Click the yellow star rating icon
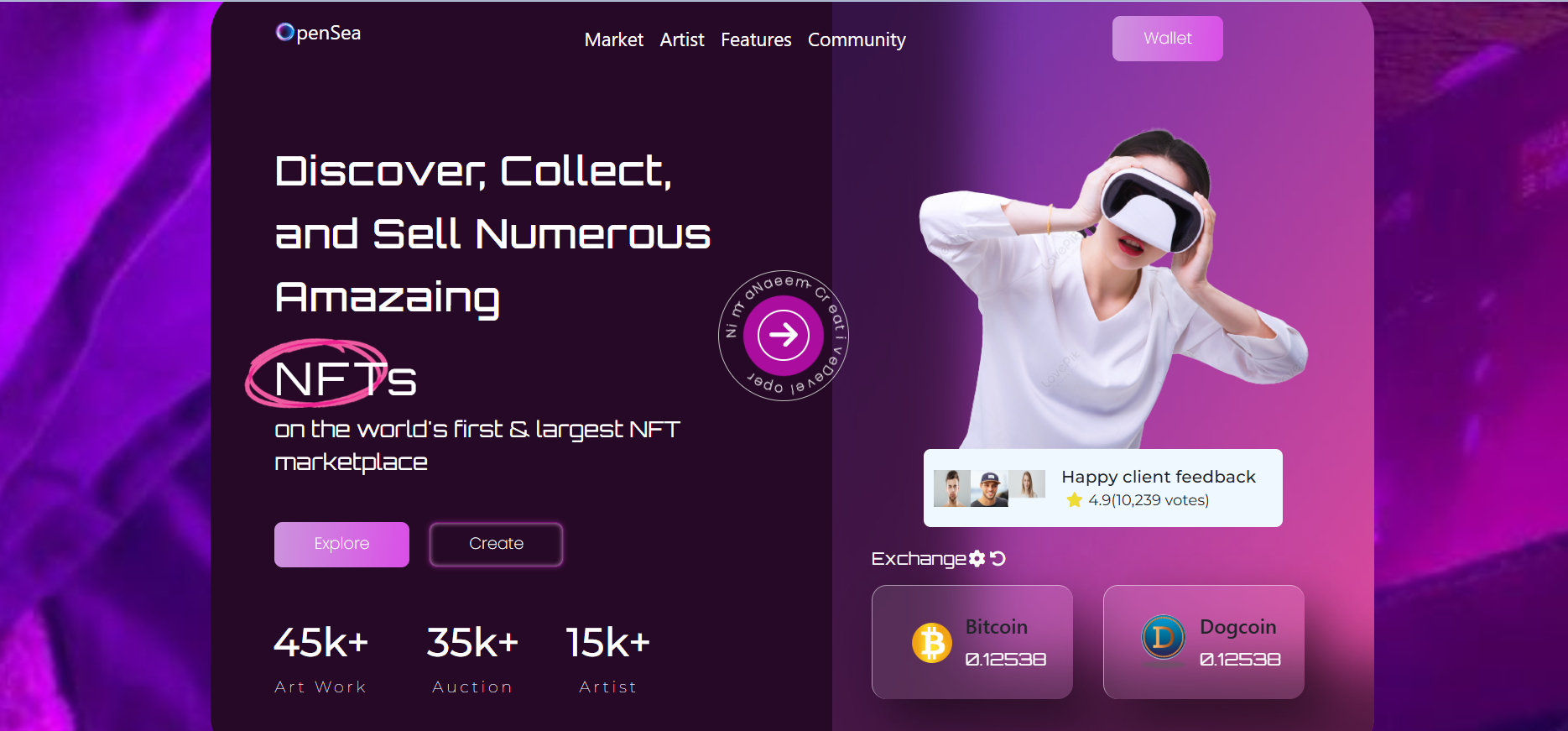The width and height of the screenshot is (1568, 731). click(x=1074, y=500)
